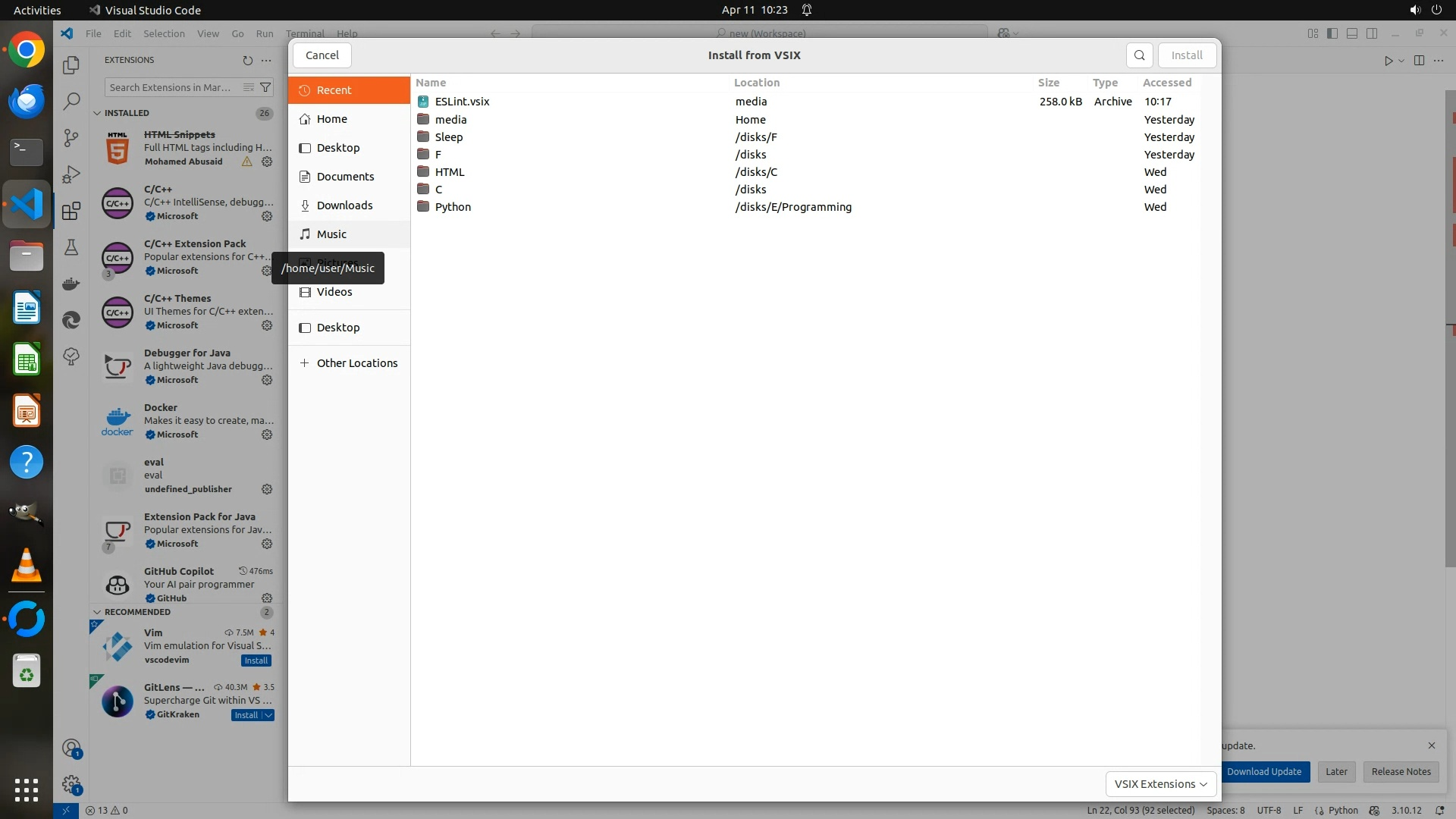The height and width of the screenshot is (819, 1456).
Task: Collapse the INSTALLED extensions section
Action: click(97, 113)
